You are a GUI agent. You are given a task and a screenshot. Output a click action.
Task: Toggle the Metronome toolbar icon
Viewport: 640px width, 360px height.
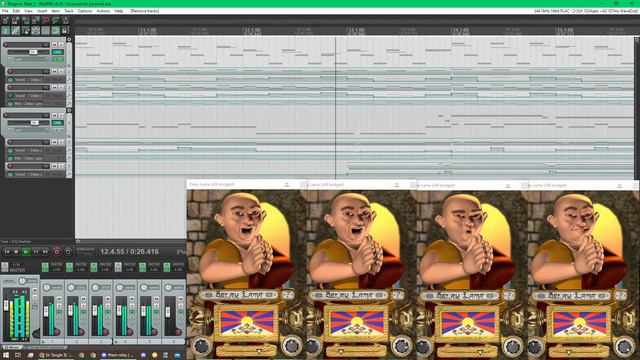[x=65, y=20]
